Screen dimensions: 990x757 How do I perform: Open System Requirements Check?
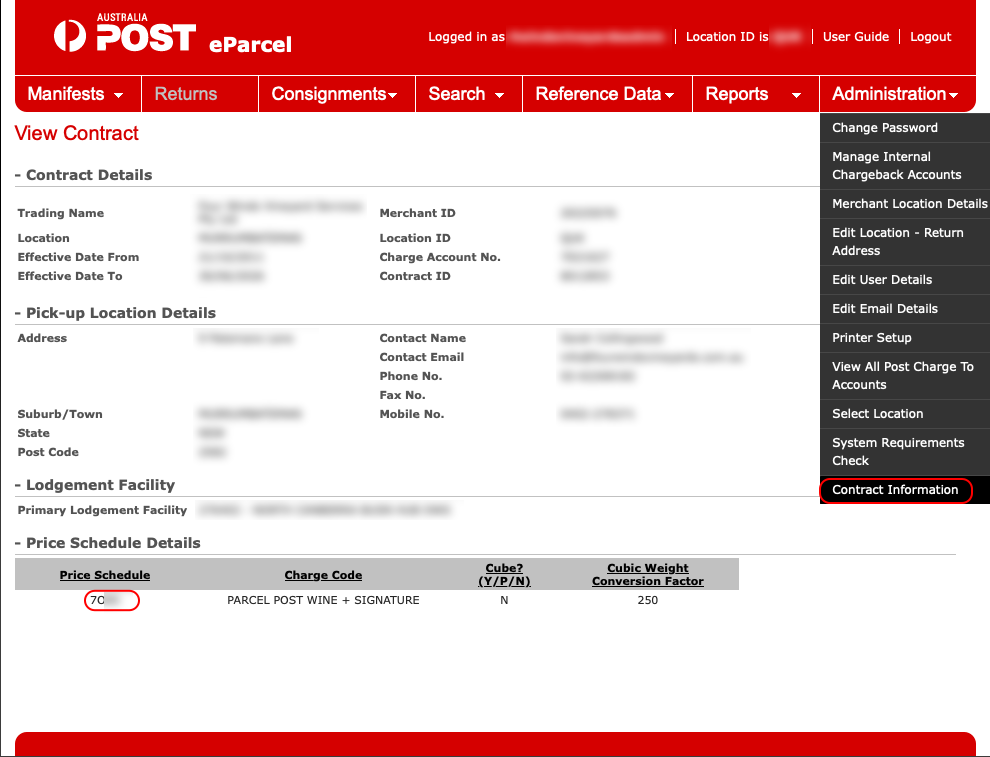pos(905,451)
